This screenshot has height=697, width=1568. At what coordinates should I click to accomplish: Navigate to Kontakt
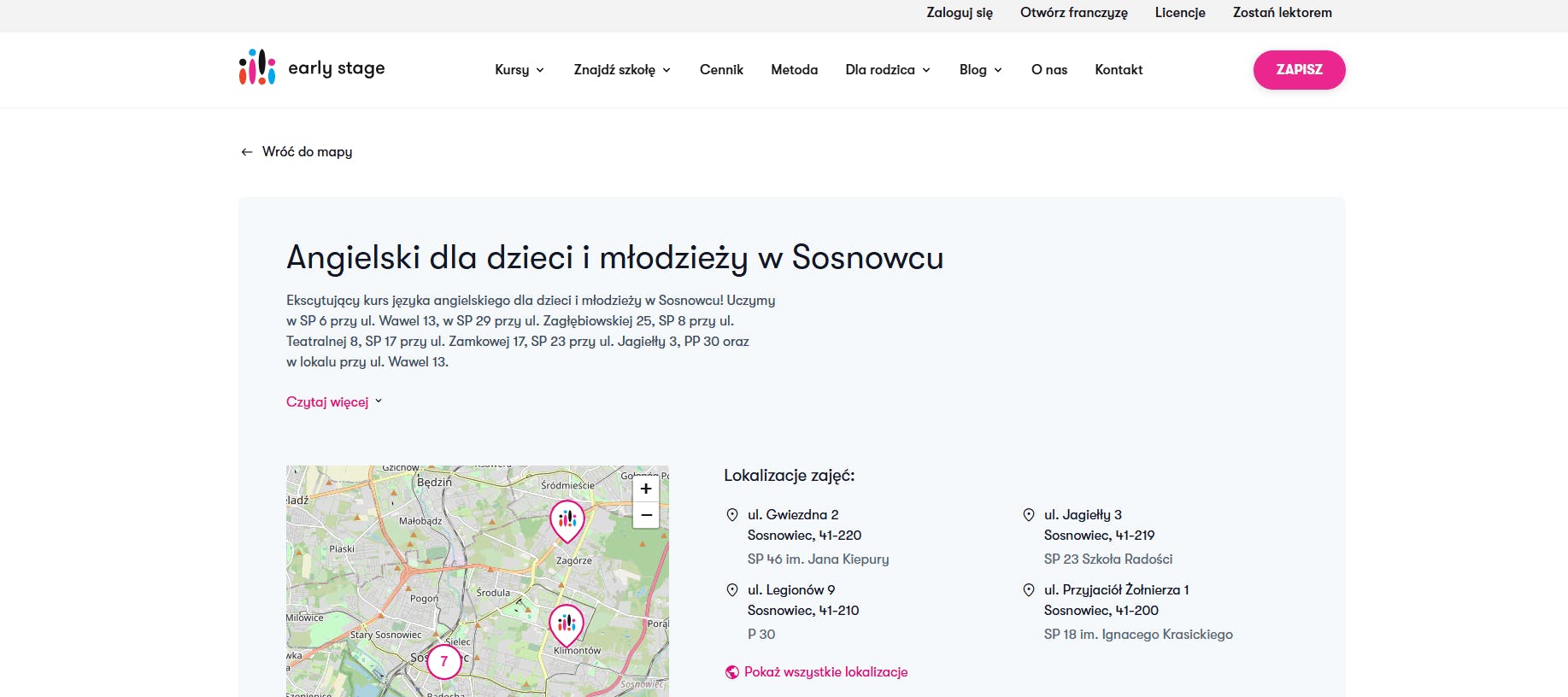pyautogui.click(x=1119, y=70)
